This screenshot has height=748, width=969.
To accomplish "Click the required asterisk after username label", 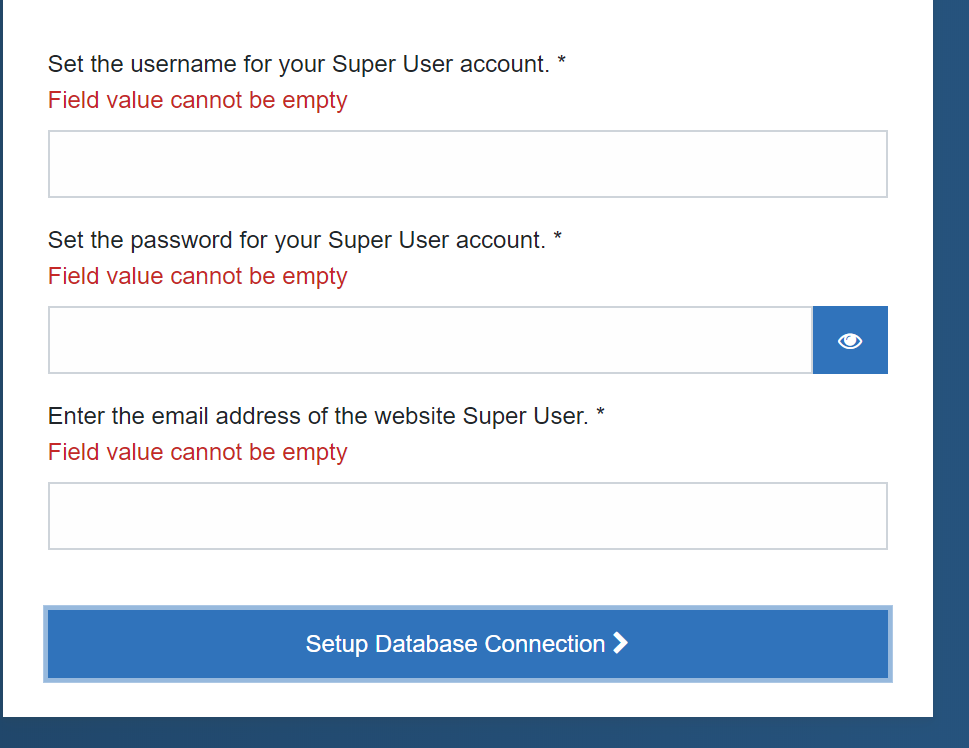I will pyautogui.click(x=561, y=61).
